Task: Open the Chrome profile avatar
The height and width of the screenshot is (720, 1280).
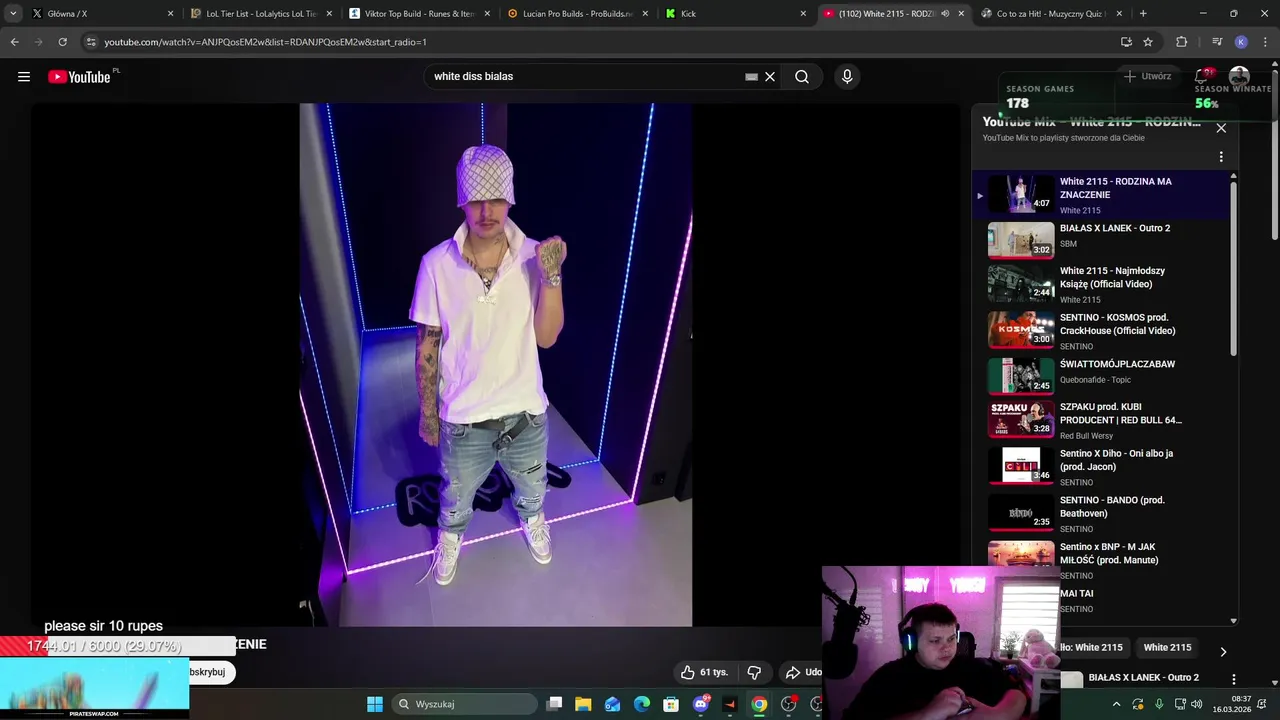Action: coord(1241,42)
